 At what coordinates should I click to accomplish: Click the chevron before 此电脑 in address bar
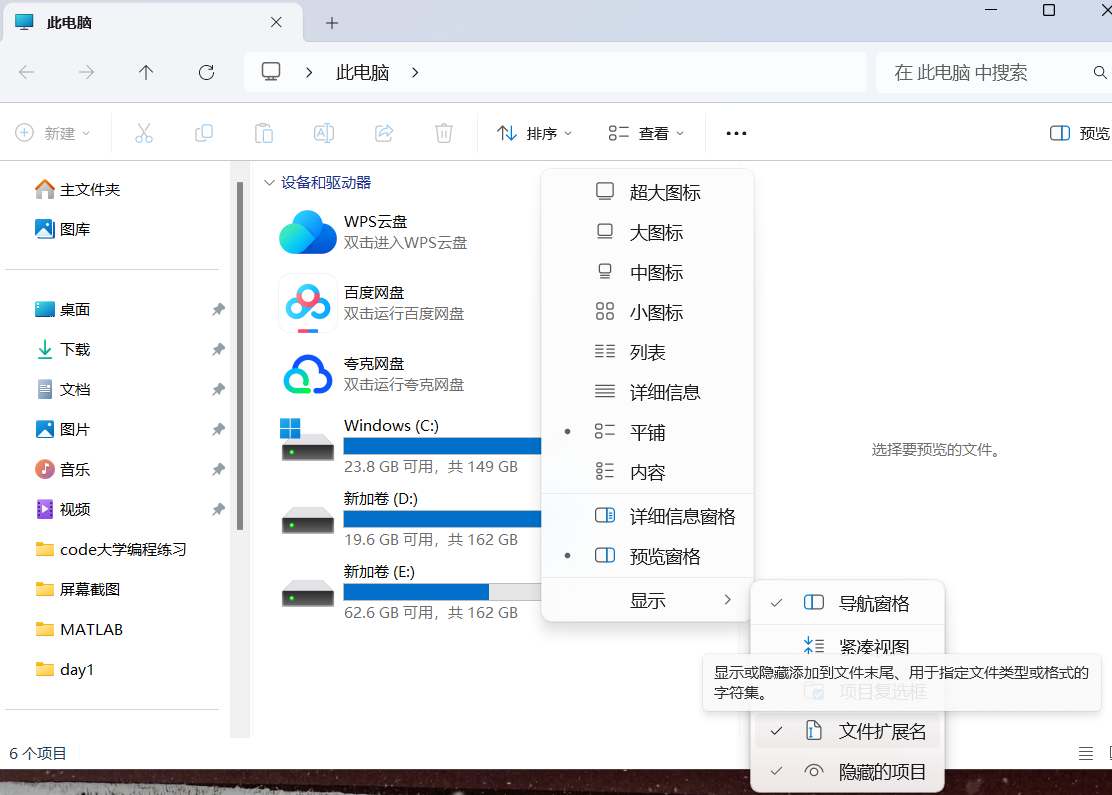pos(309,72)
